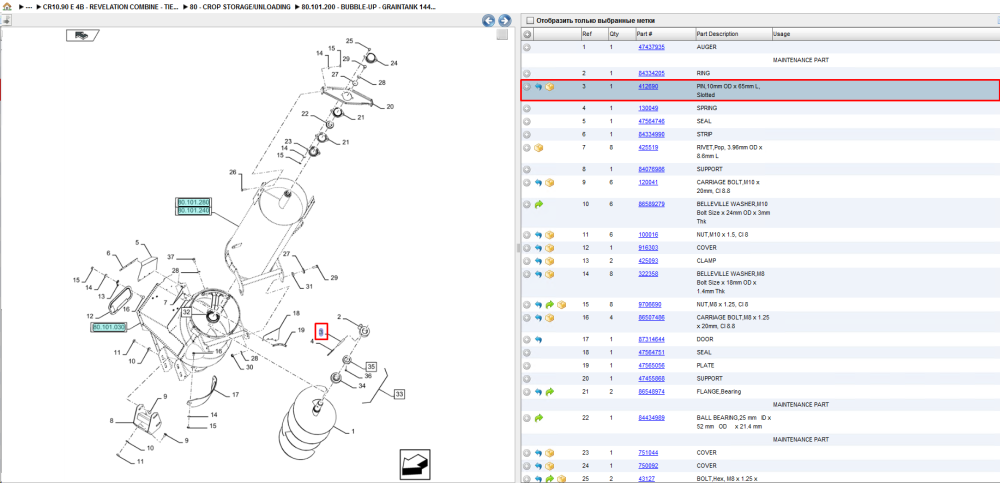The image size is (1000, 483).
Task: Click box icon in BELLEVILLE WASHER M8 row
Action: tap(549, 274)
